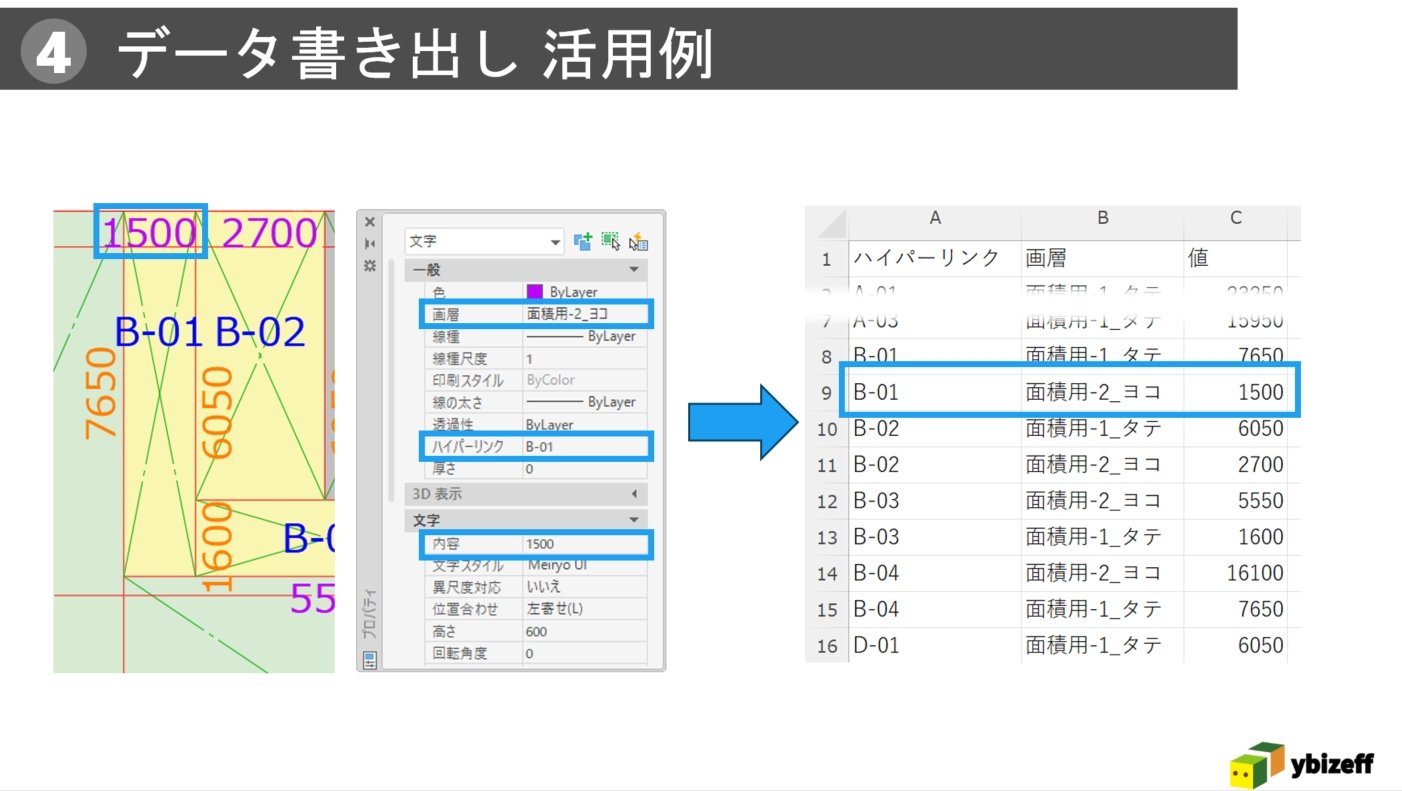1402x791 pixels.
Task: Select the 位置合わせ 左寄せ(L) value
Action: [x=585, y=609]
